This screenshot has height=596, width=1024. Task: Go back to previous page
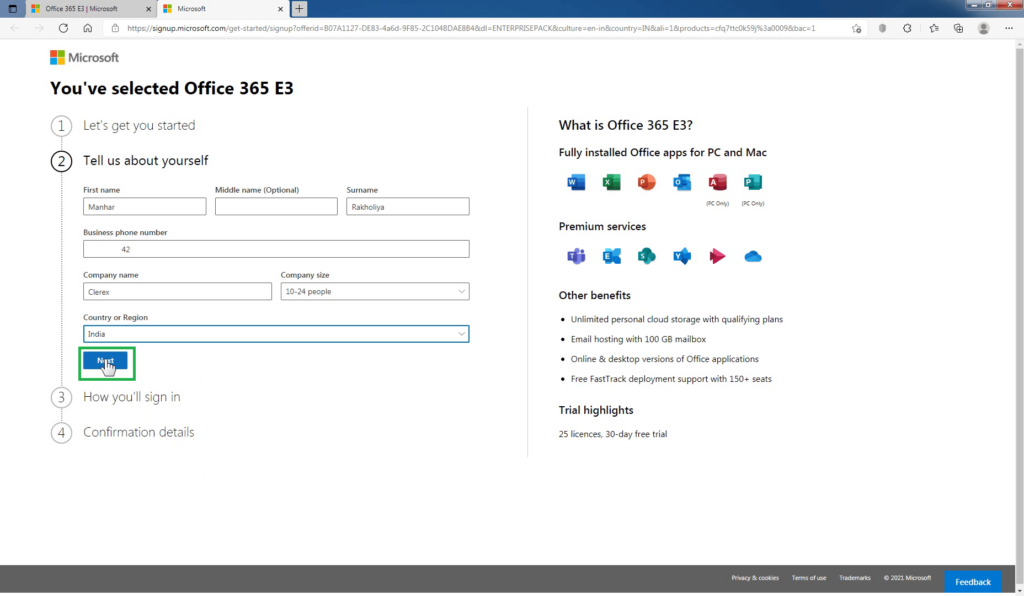pyautogui.click(x=15, y=28)
